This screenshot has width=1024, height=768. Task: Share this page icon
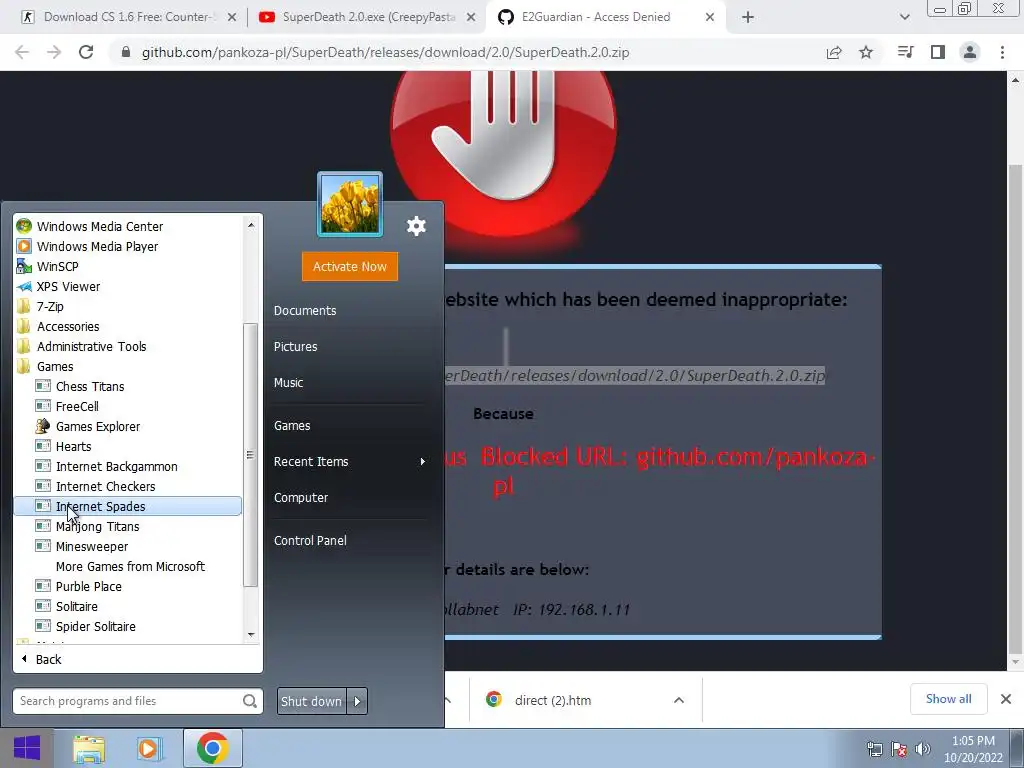click(x=834, y=52)
